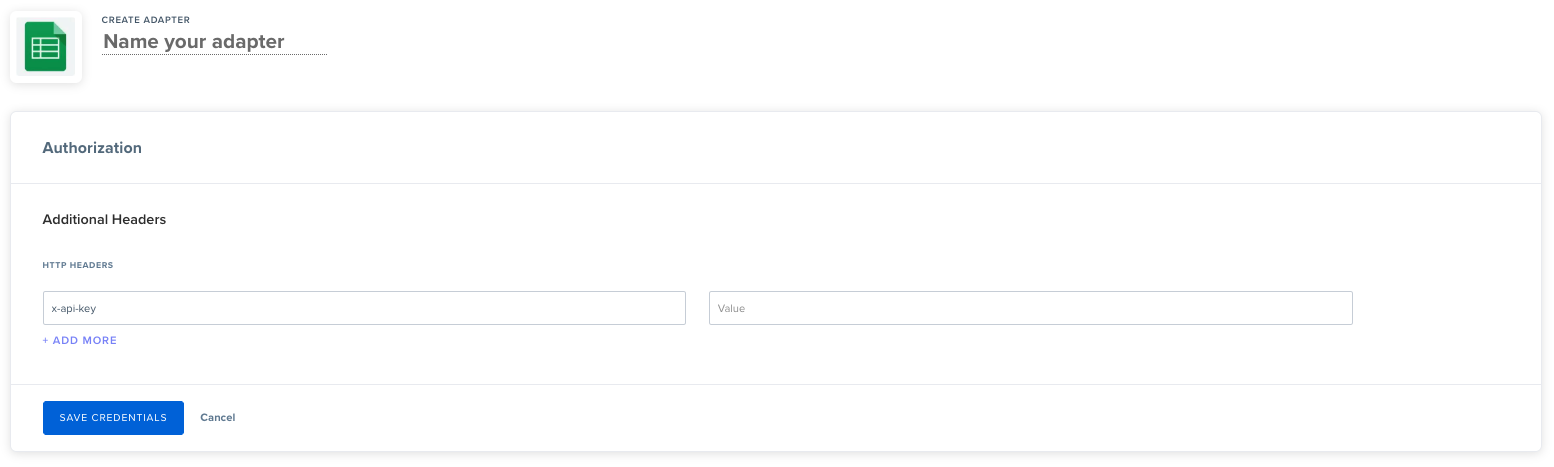Click the spreadsheet grid symbol inside the Sheets icon

point(44,50)
